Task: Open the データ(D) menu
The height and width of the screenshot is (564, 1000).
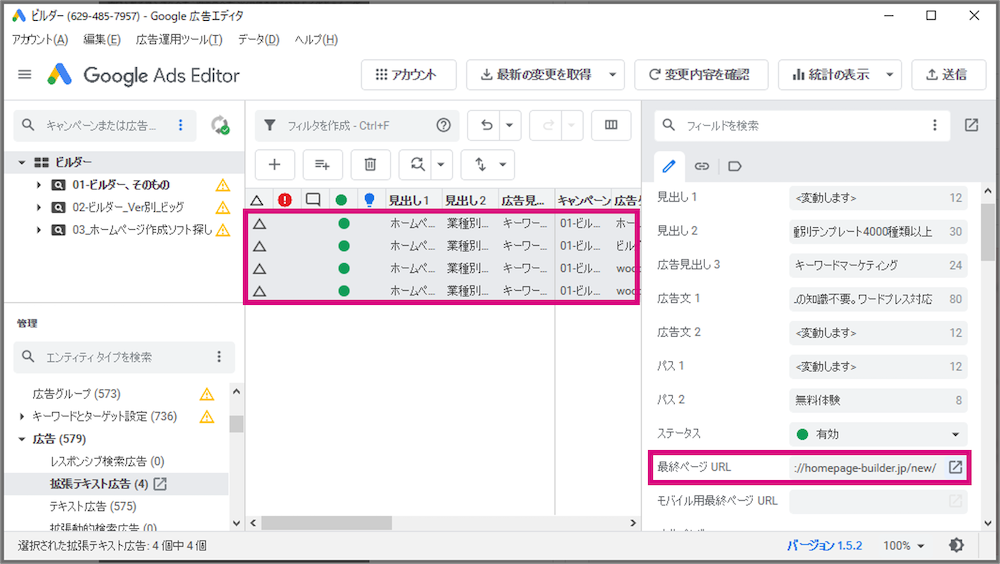Action: tap(259, 40)
